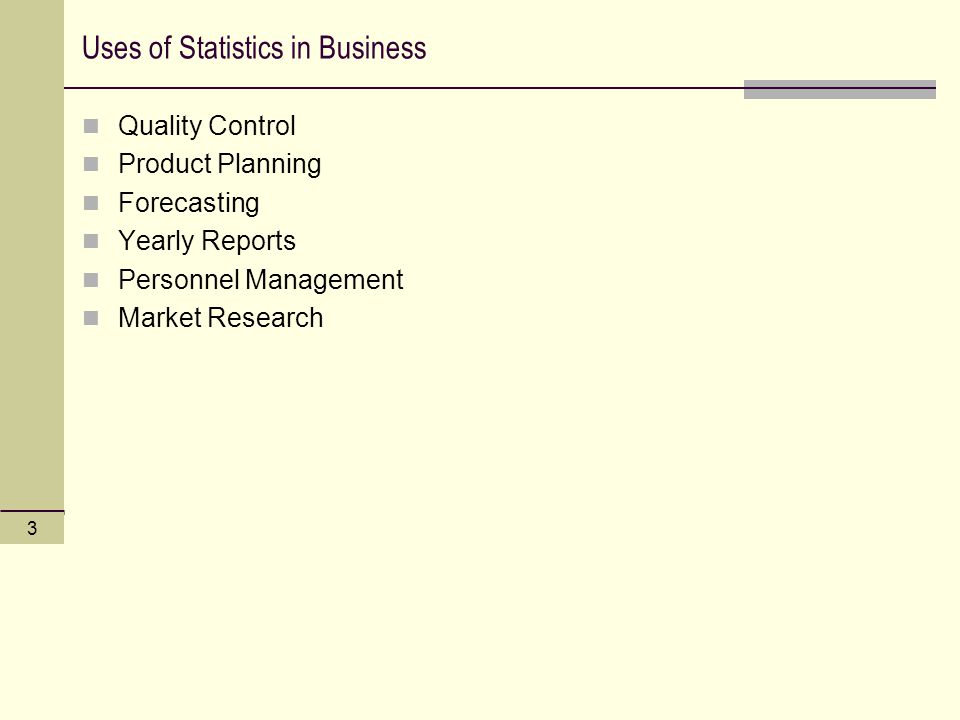Click the horizontal divider line below the title
The height and width of the screenshot is (720, 960).
(404, 88)
